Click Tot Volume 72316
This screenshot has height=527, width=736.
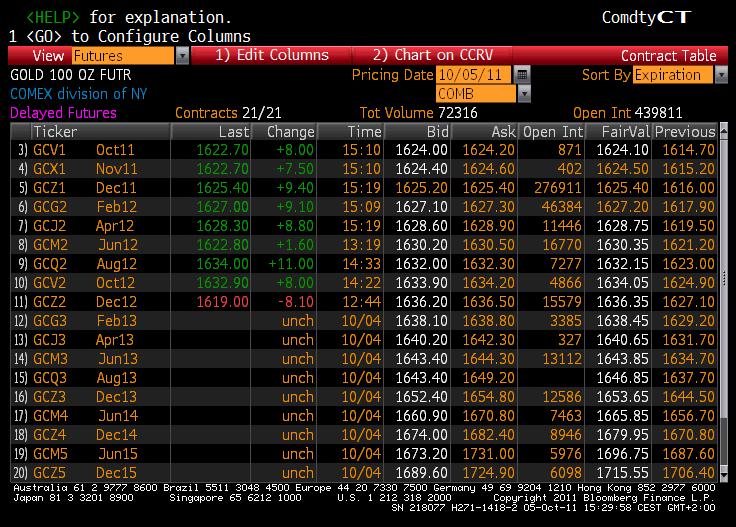click(418, 113)
